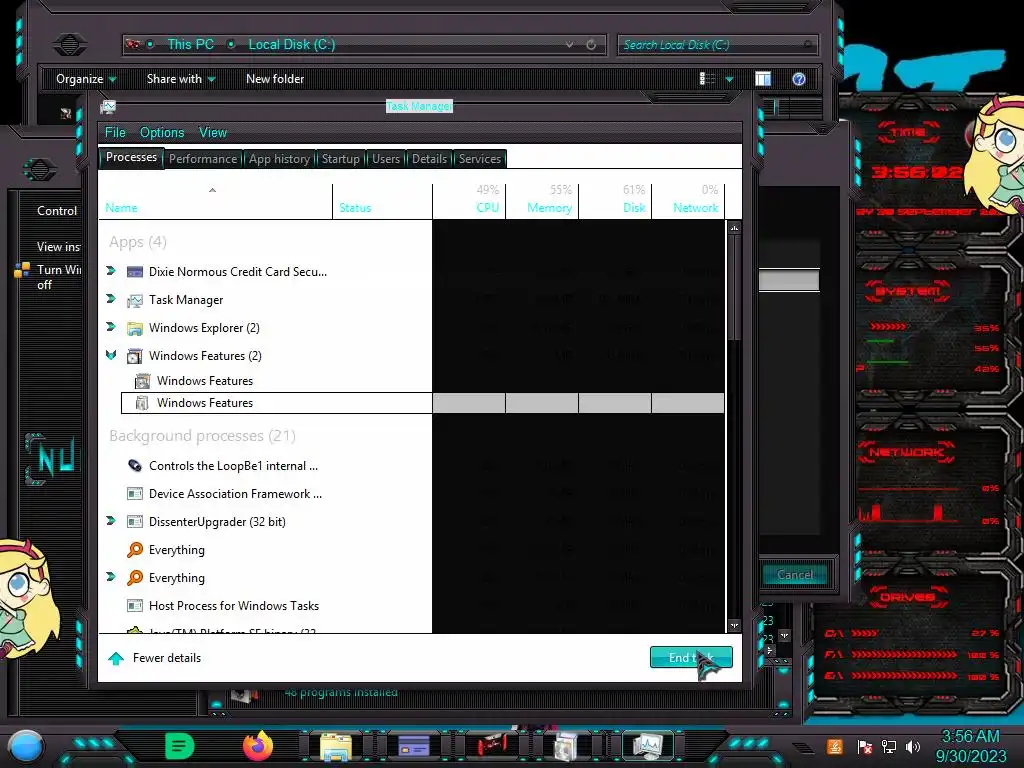1024x768 pixels.
Task: Click New folder in Explorer toolbar
Action: (275, 79)
